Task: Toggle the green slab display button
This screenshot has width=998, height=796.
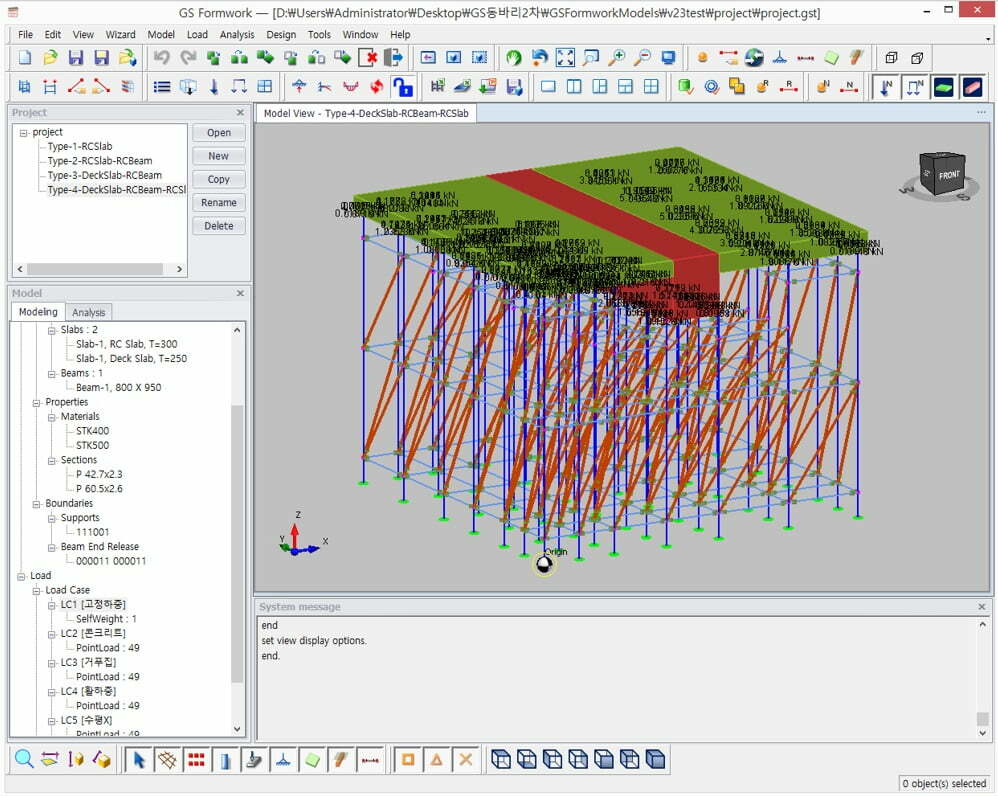Action: pos(944,87)
